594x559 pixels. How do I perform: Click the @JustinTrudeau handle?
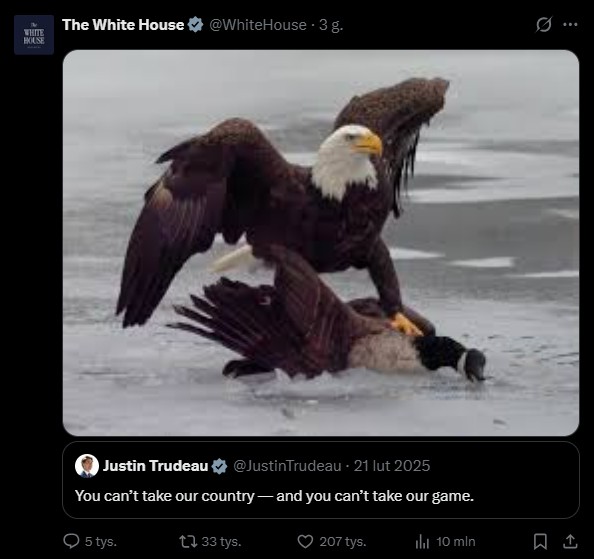click(x=287, y=466)
